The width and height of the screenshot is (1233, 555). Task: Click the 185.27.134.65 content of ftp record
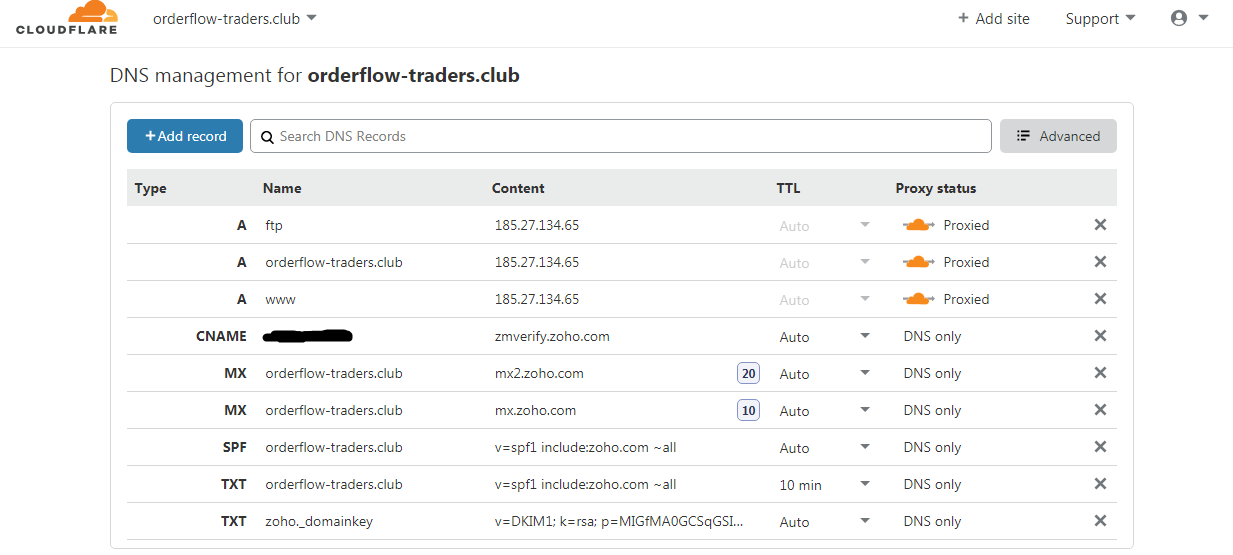tap(537, 225)
